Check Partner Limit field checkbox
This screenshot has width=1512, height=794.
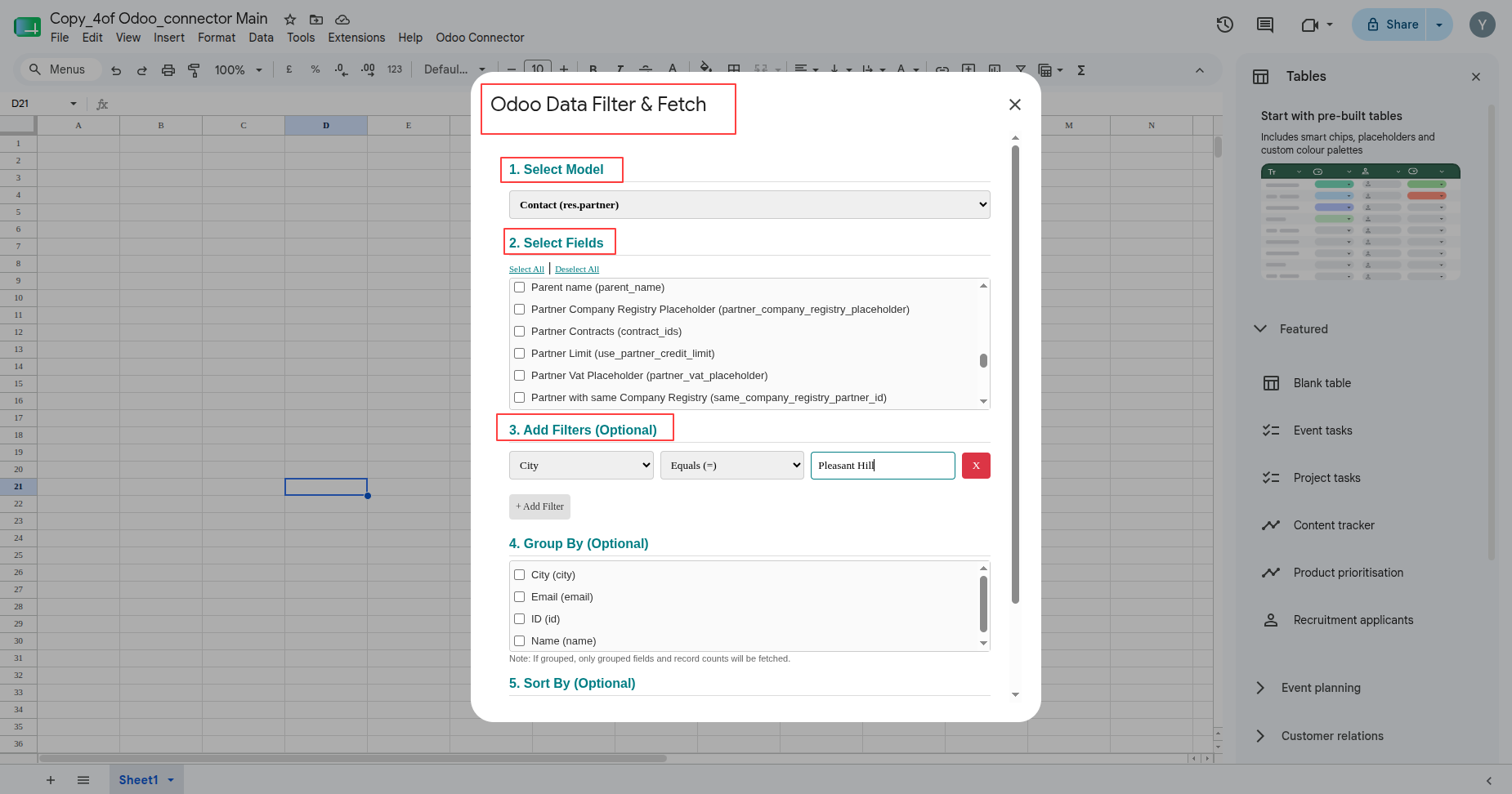(519, 354)
